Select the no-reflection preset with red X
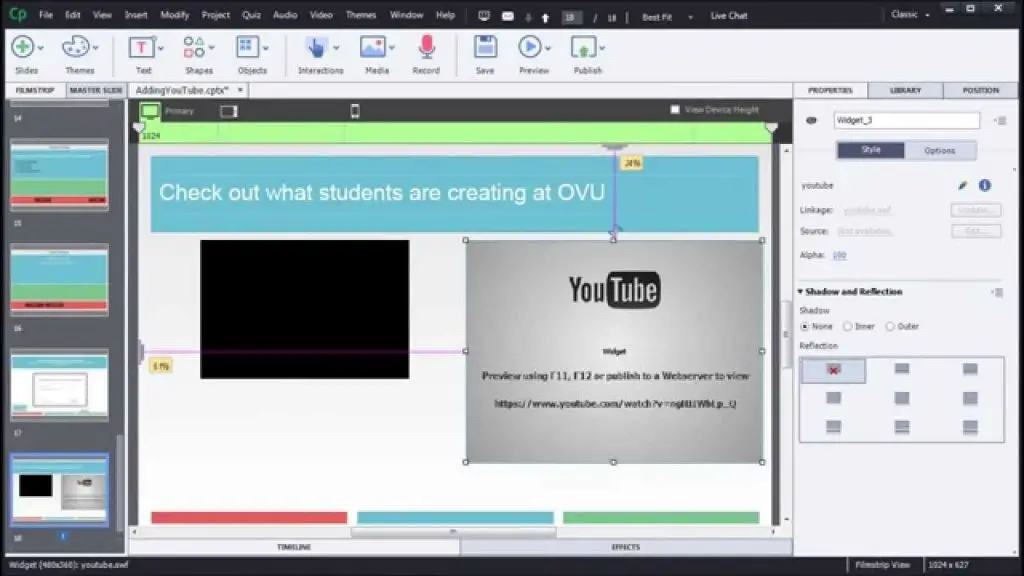 [x=833, y=370]
